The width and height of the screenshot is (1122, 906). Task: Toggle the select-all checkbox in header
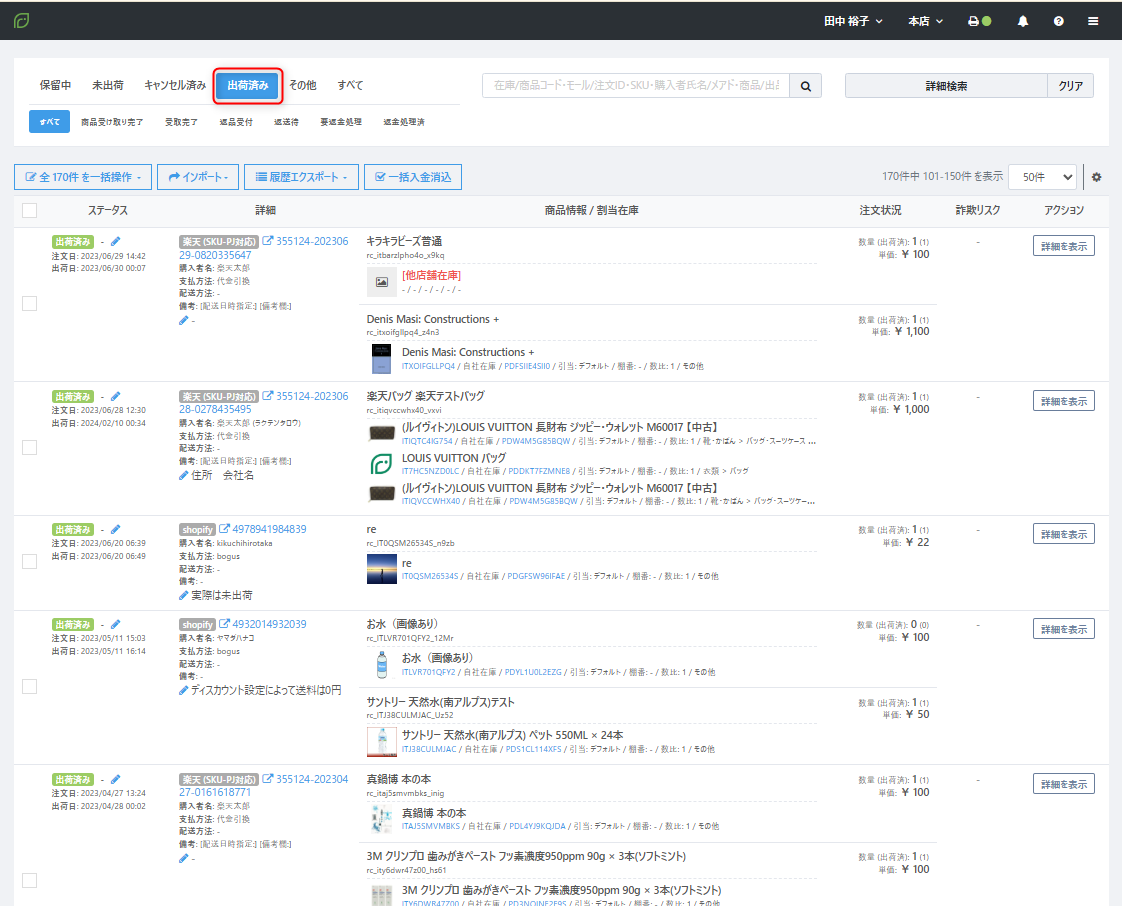point(30,210)
